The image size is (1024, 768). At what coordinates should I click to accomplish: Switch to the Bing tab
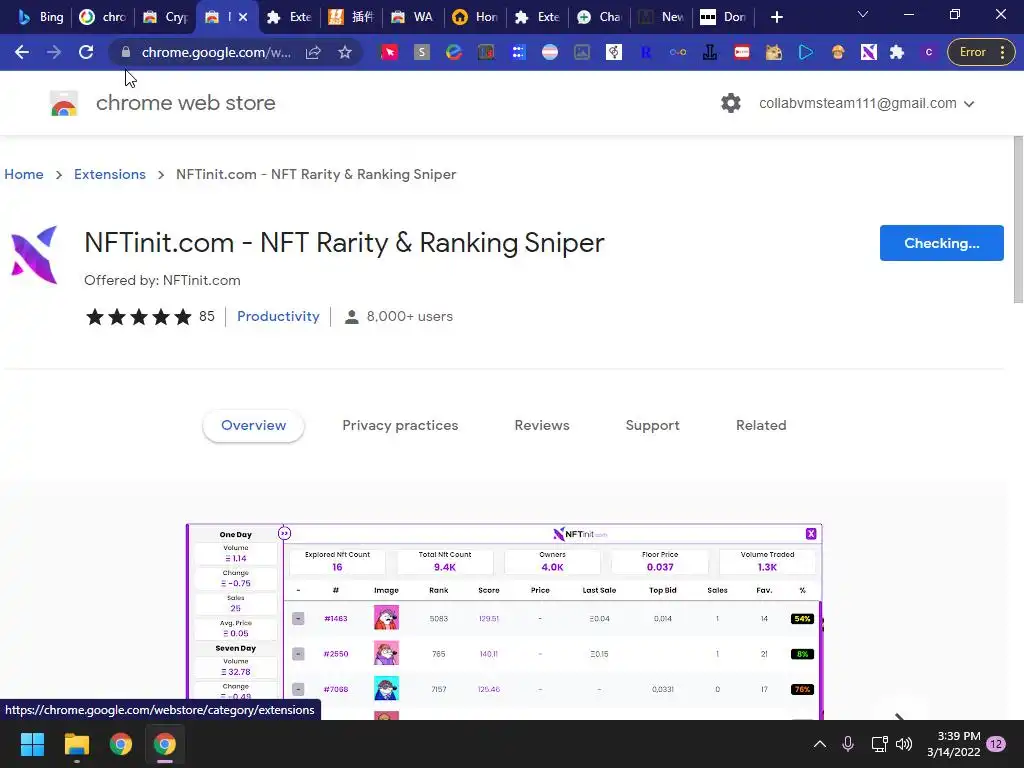point(41,17)
